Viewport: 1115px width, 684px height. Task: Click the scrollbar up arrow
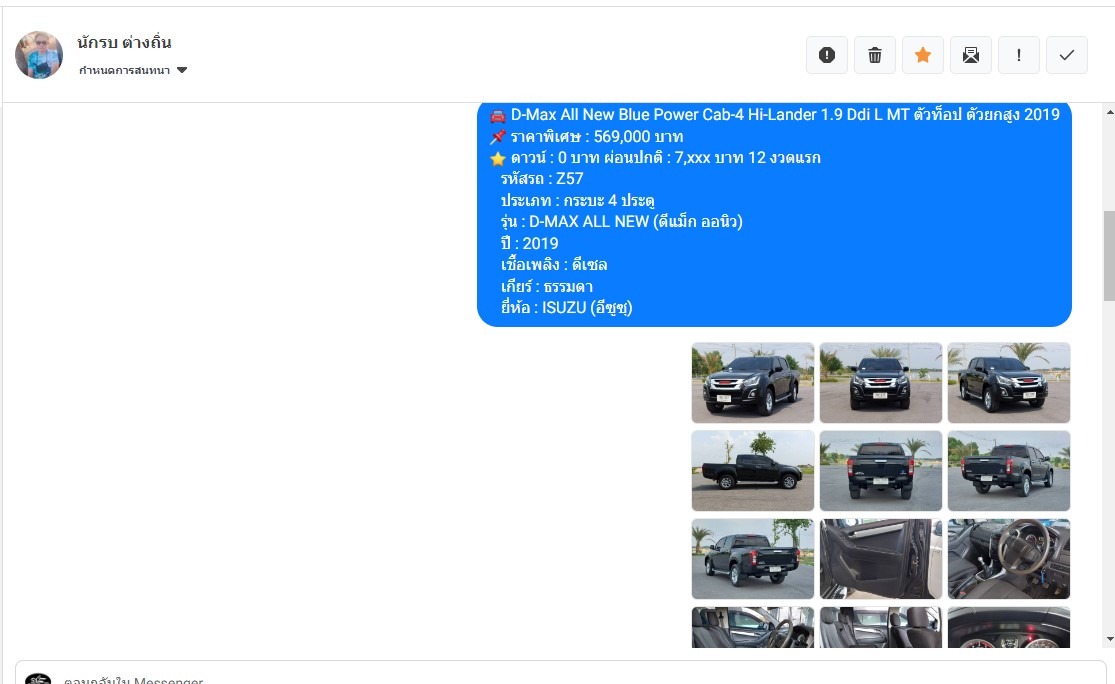pyautogui.click(x=1109, y=112)
